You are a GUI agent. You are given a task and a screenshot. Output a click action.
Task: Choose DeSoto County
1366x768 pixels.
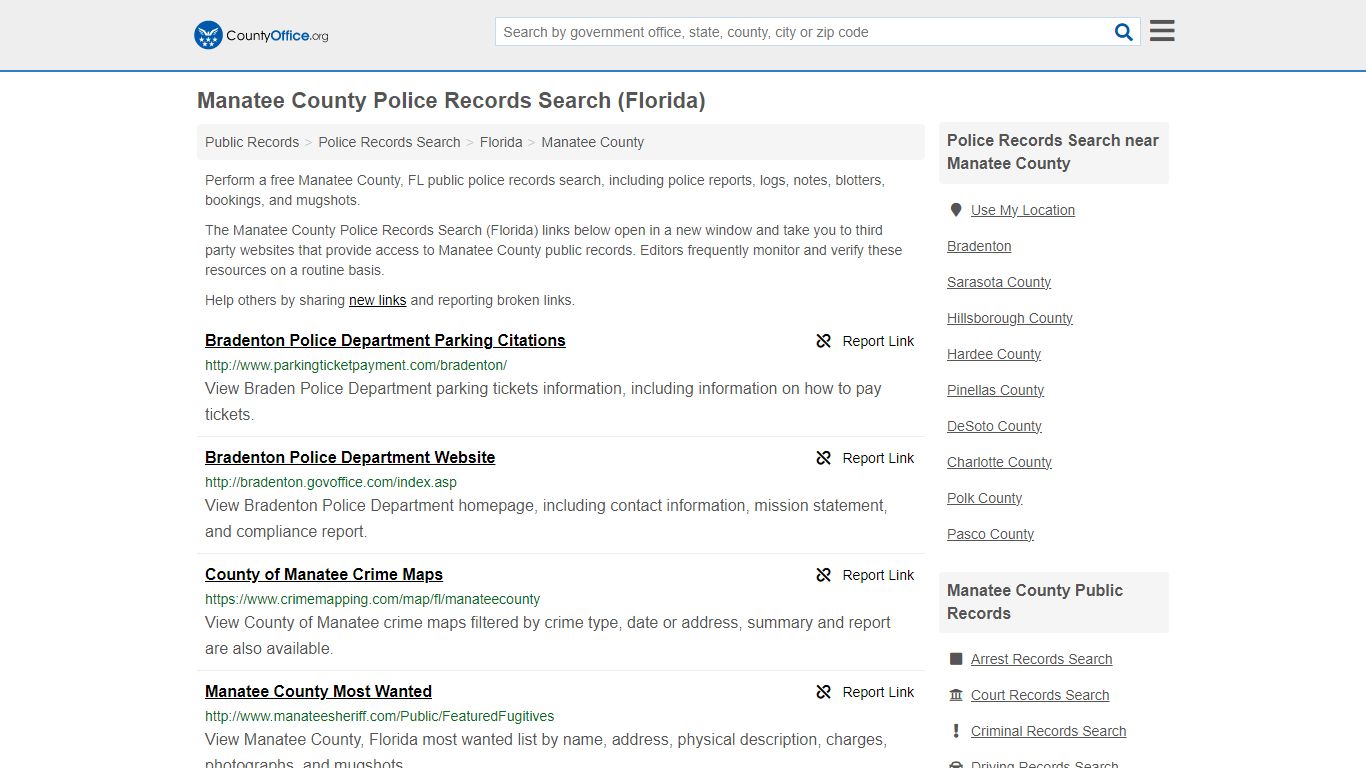tap(994, 426)
